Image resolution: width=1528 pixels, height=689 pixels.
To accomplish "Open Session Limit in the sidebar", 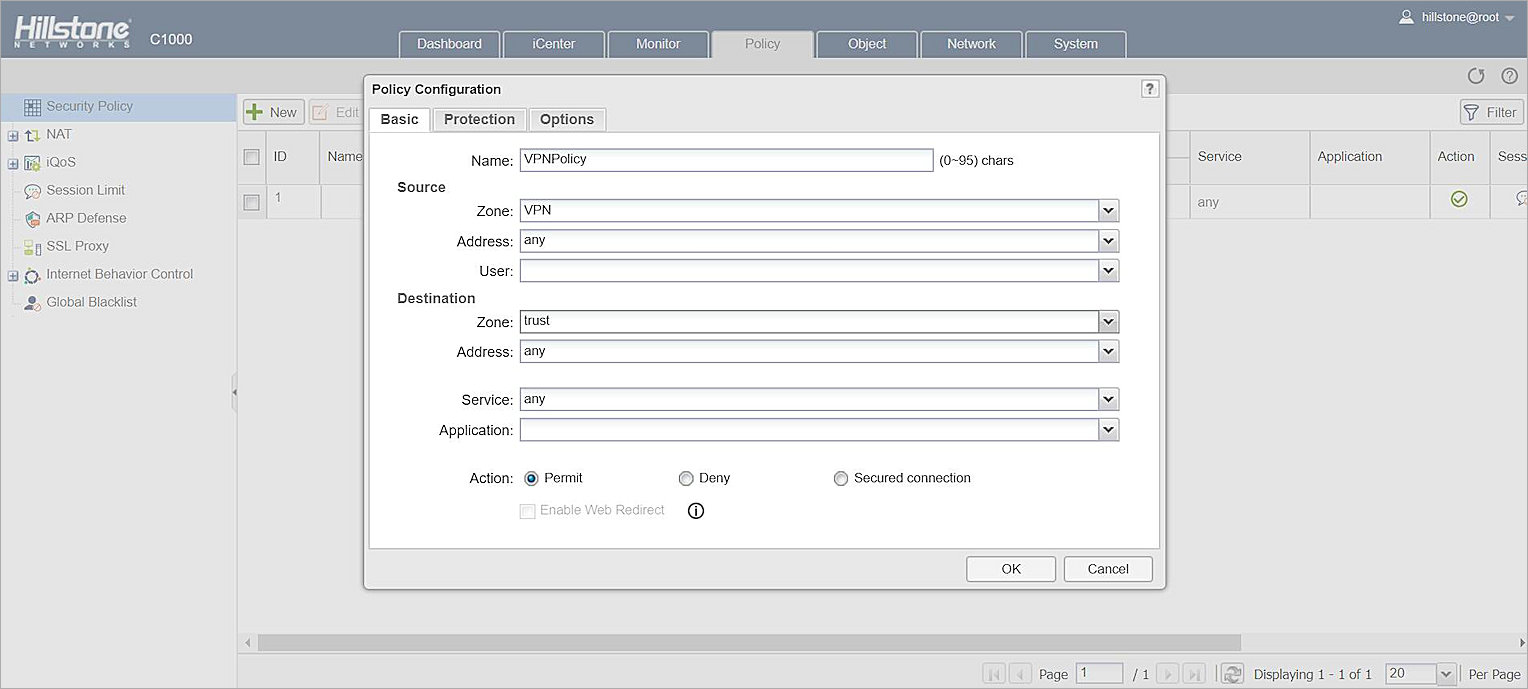I will coord(85,190).
